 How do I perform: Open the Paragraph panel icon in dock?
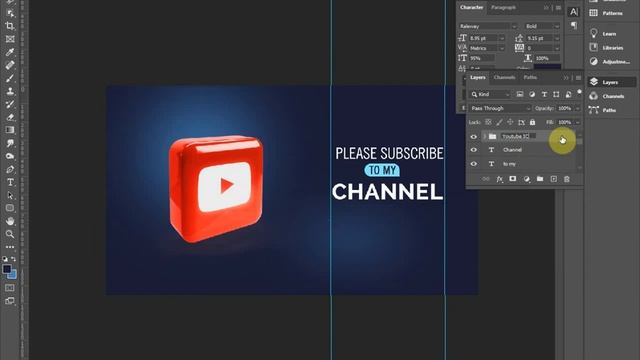pyautogui.click(x=574, y=26)
